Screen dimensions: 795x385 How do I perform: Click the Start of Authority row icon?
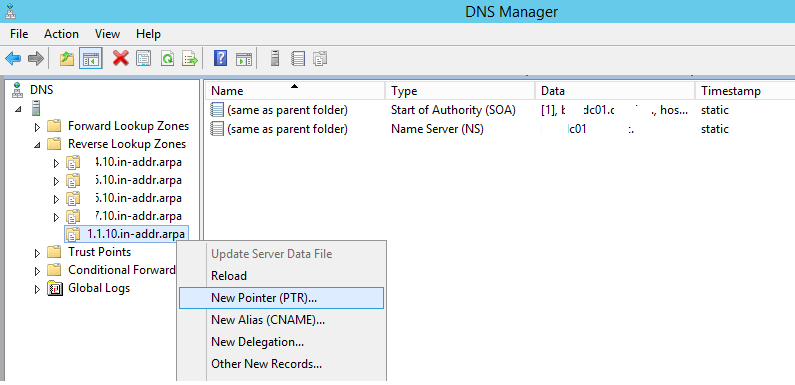[216, 110]
